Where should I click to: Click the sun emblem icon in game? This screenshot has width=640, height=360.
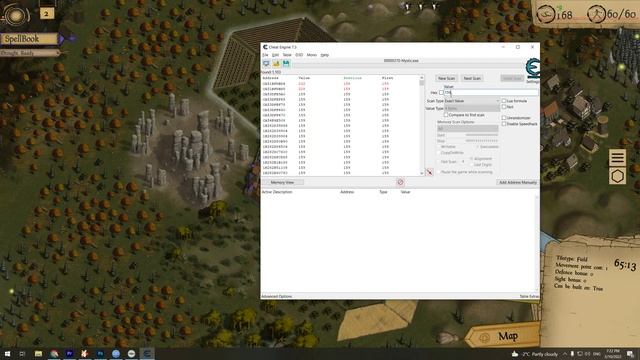(16, 15)
